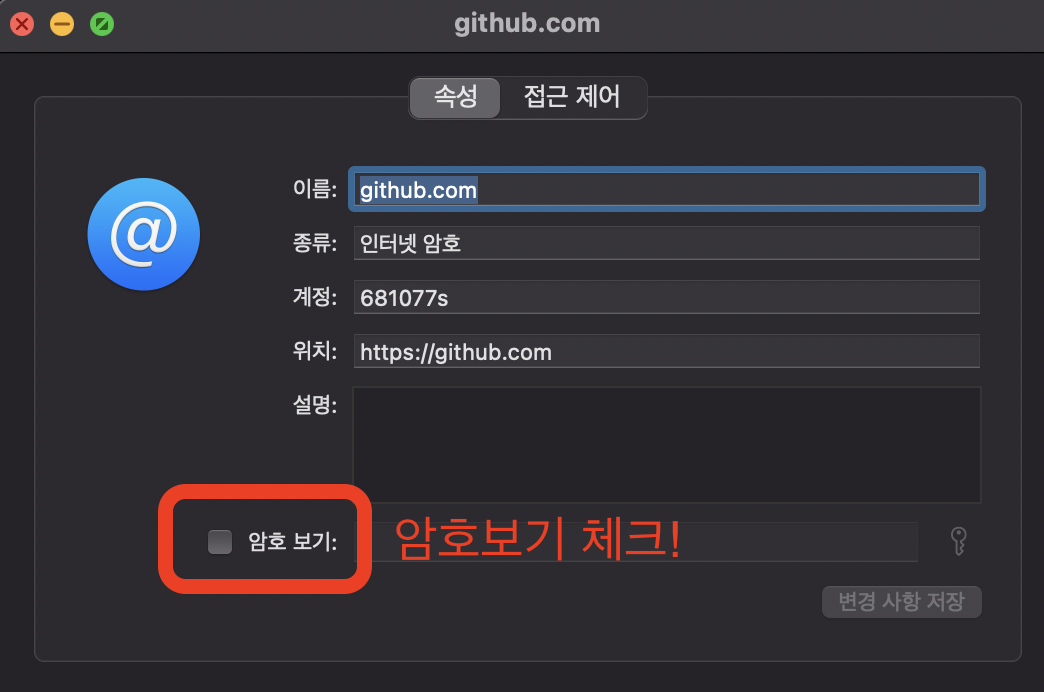Click the github.com window title text
1044x692 pixels.
coord(527,23)
